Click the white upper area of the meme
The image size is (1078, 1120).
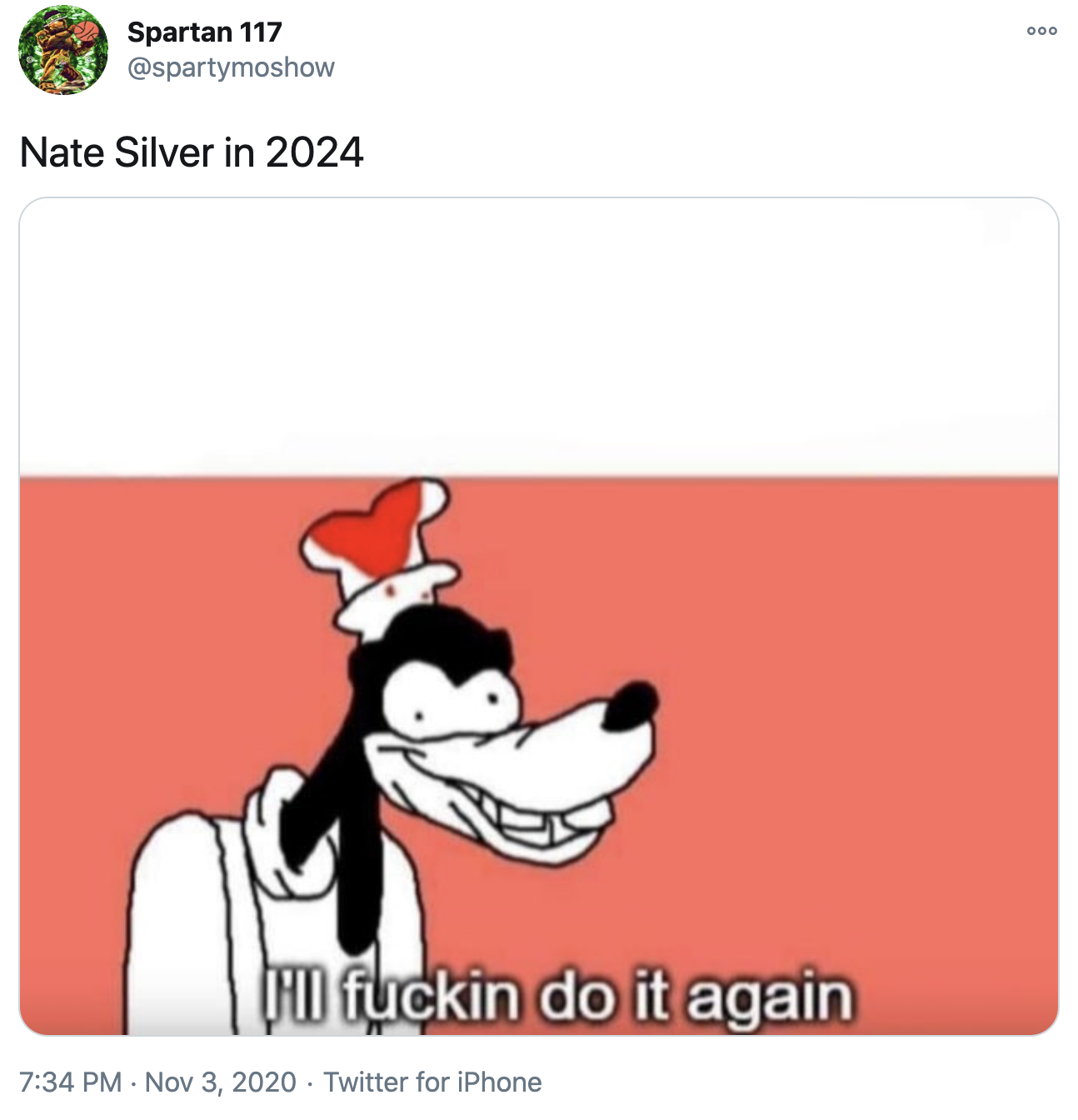(538, 333)
